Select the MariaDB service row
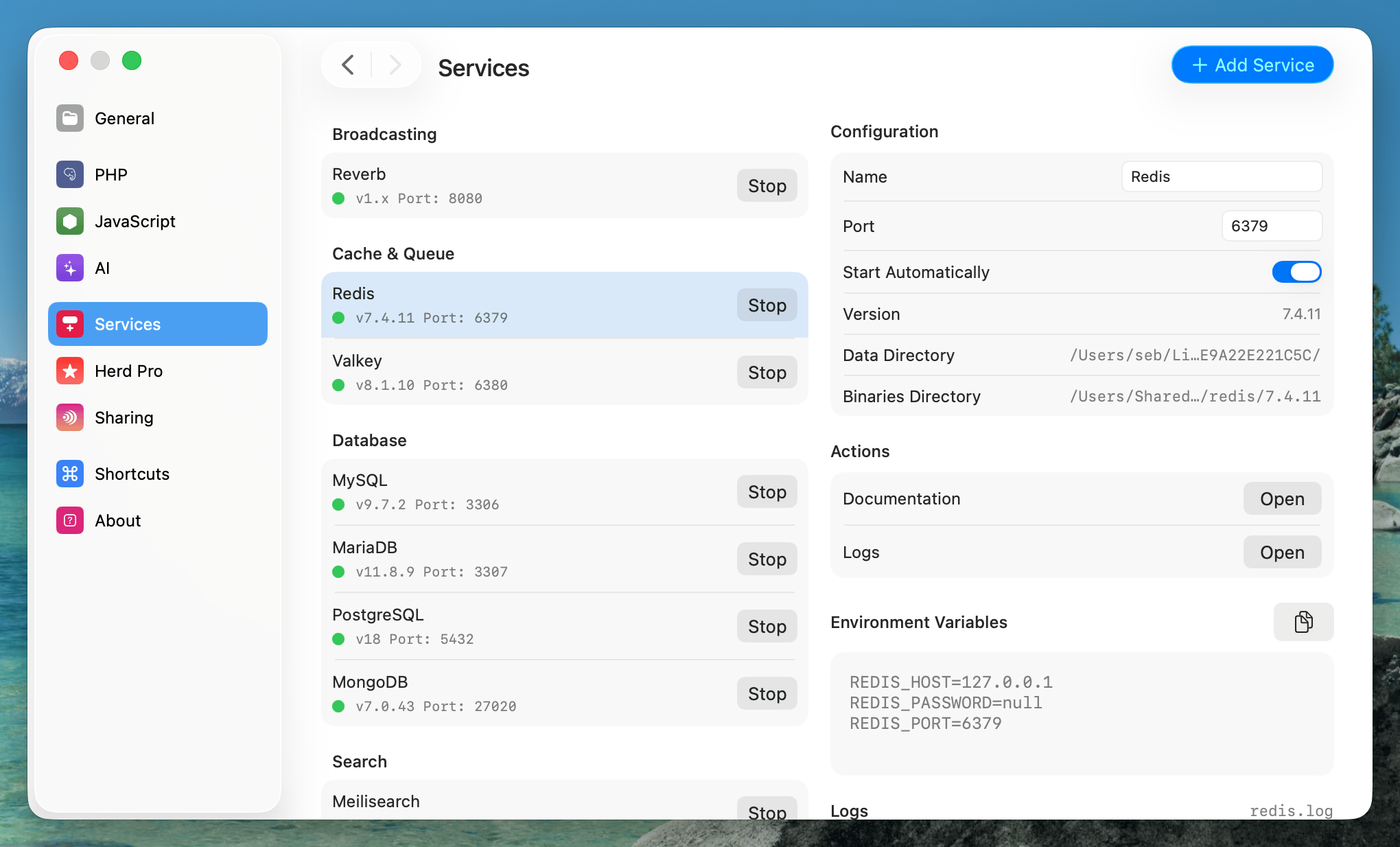The image size is (1400, 847). tap(564, 559)
